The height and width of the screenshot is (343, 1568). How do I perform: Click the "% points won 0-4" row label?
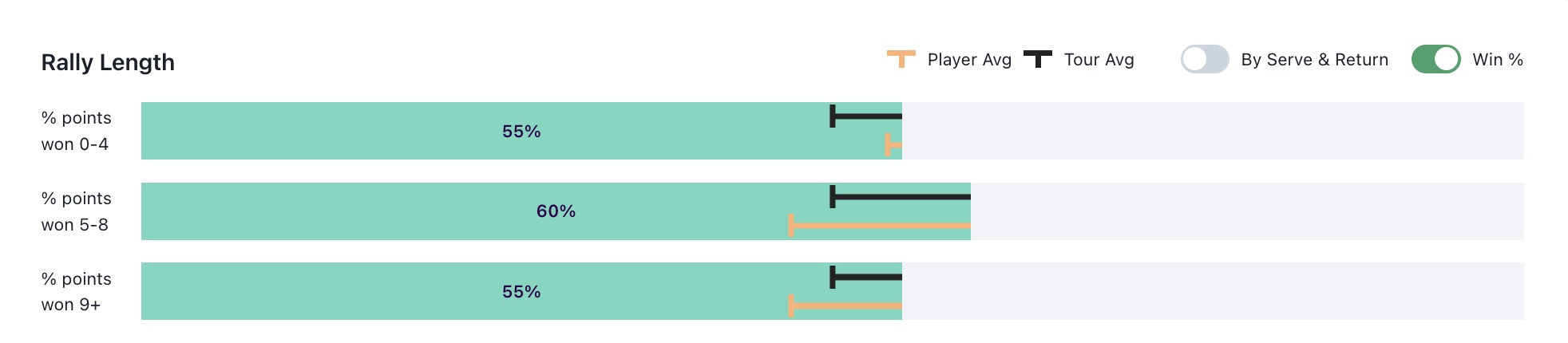(76, 131)
